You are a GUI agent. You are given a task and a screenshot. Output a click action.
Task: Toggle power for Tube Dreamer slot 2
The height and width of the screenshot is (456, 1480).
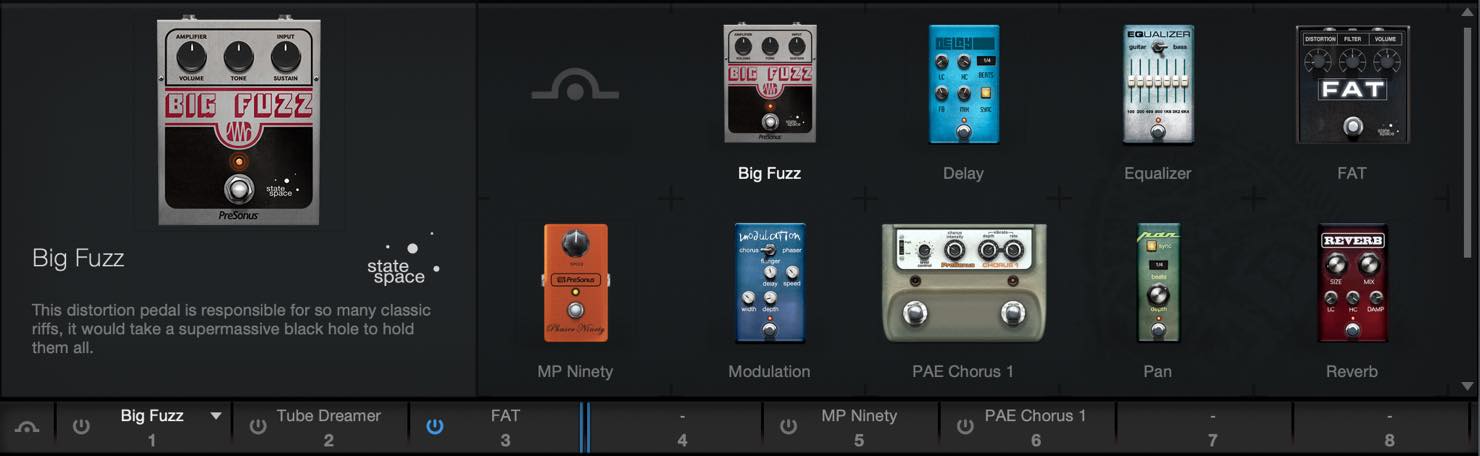[x=258, y=426]
